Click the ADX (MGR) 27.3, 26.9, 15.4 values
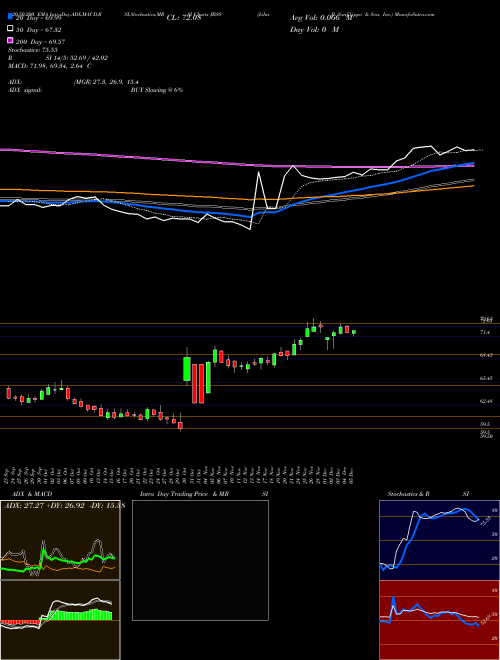 [x=106, y=82]
